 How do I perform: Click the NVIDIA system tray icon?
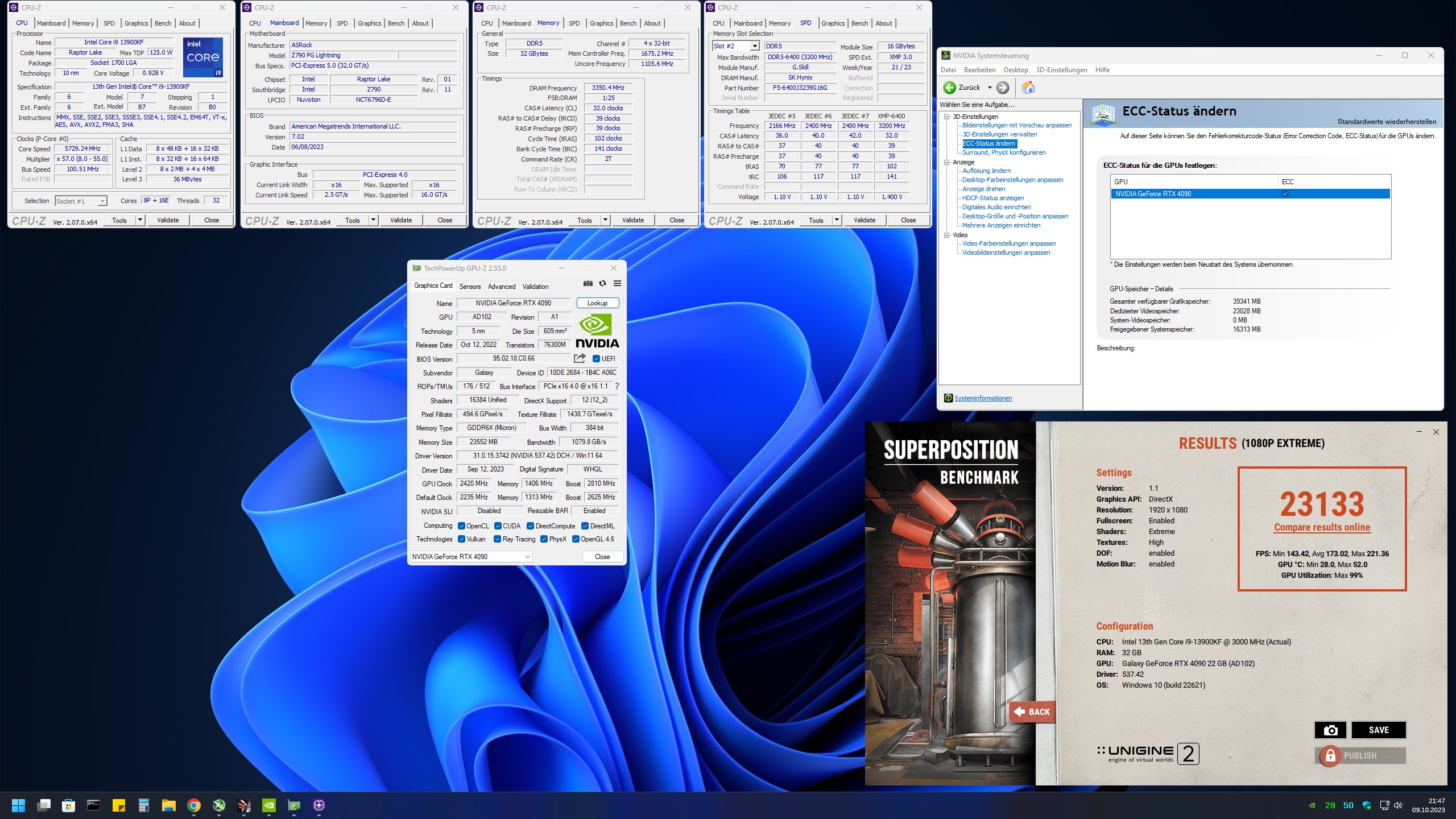1312,805
